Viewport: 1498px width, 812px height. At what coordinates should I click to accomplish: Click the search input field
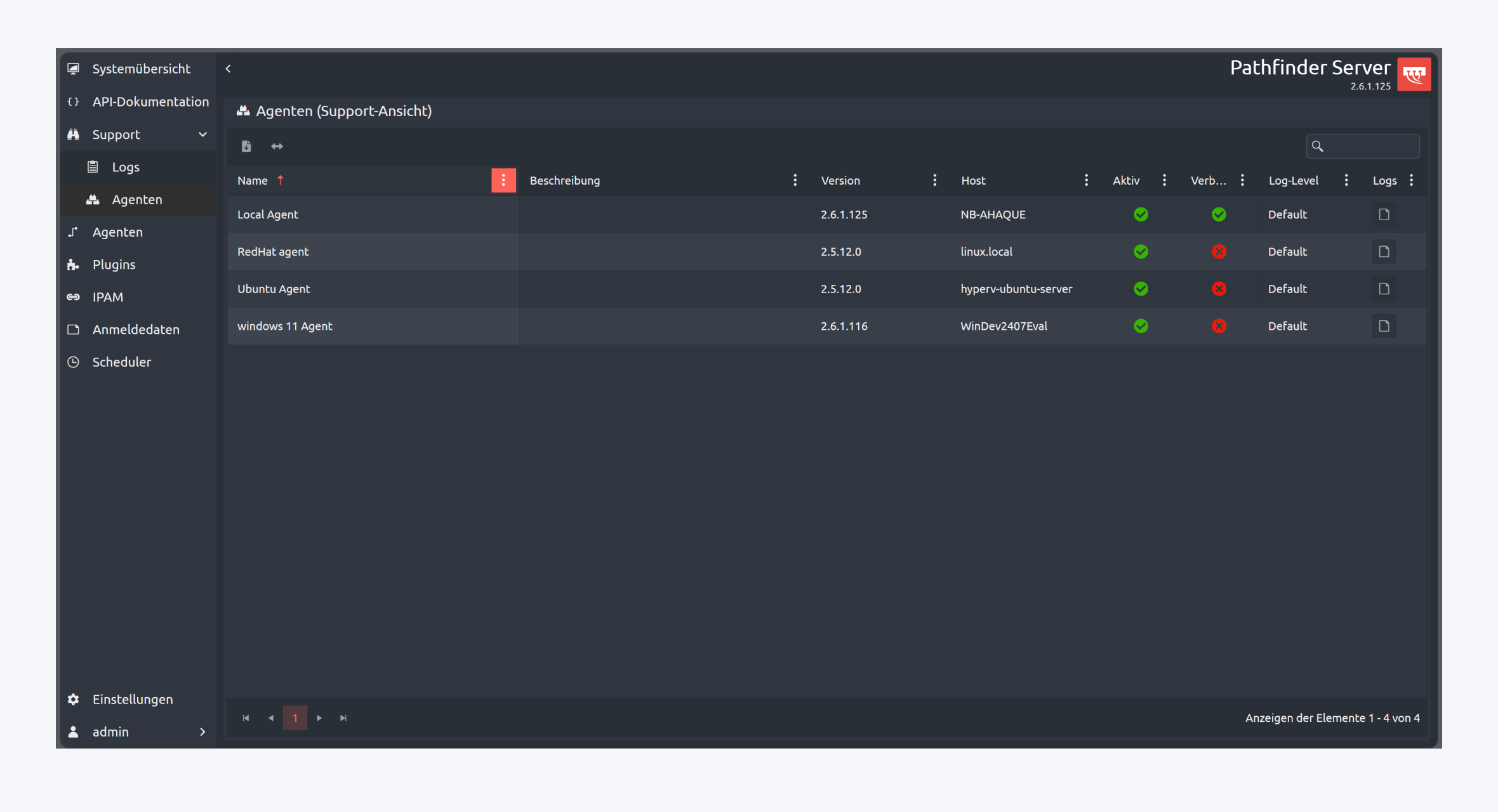[1371, 147]
